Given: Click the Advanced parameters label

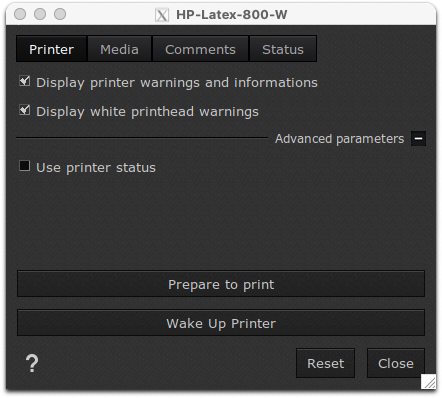Looking at the screenshot, I should tap(339, 139).
